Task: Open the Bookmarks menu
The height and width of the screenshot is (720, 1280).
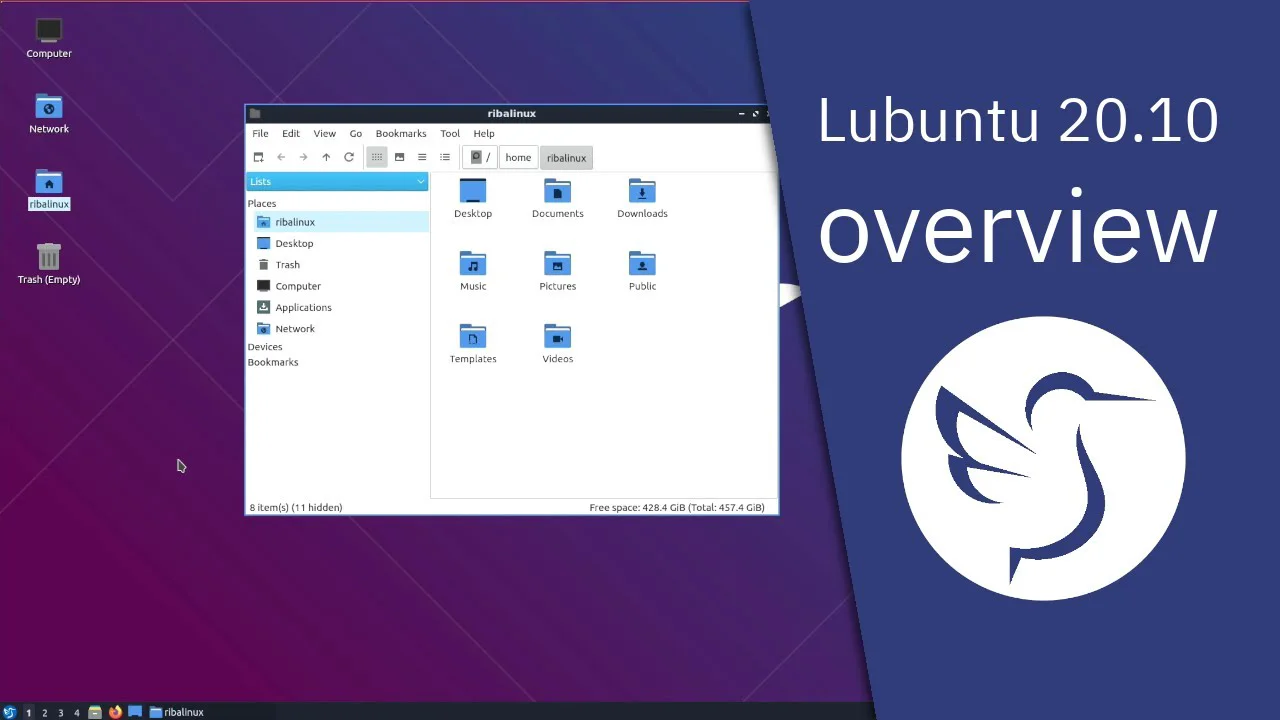Action: pos(401,133)
